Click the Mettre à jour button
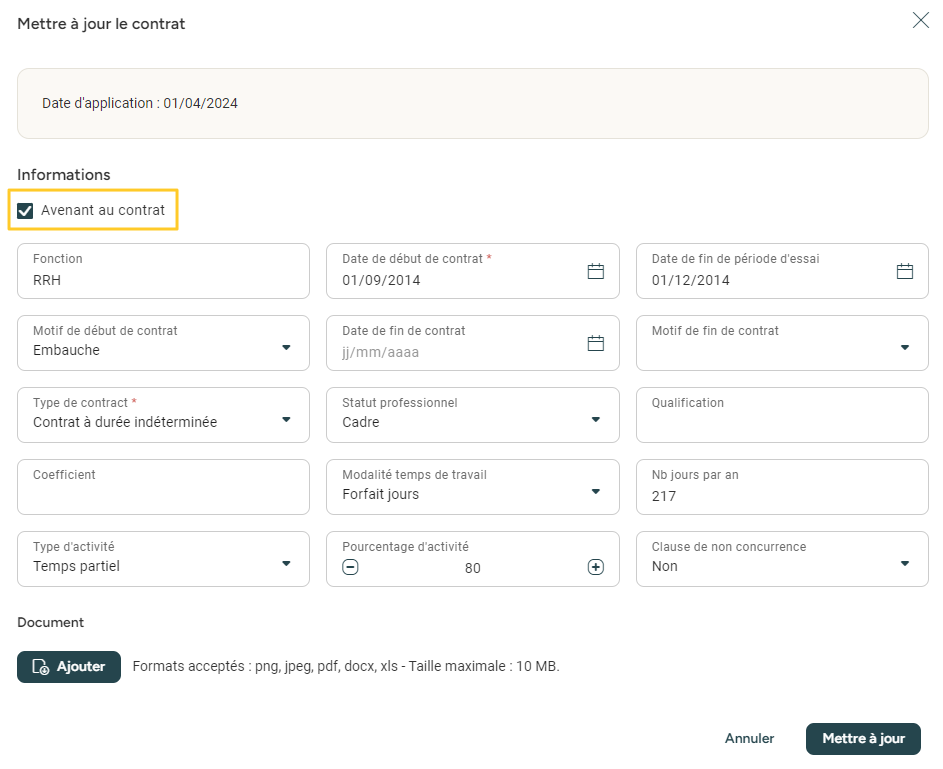Viewport: 943px width, 769px height. click(862, 739)
